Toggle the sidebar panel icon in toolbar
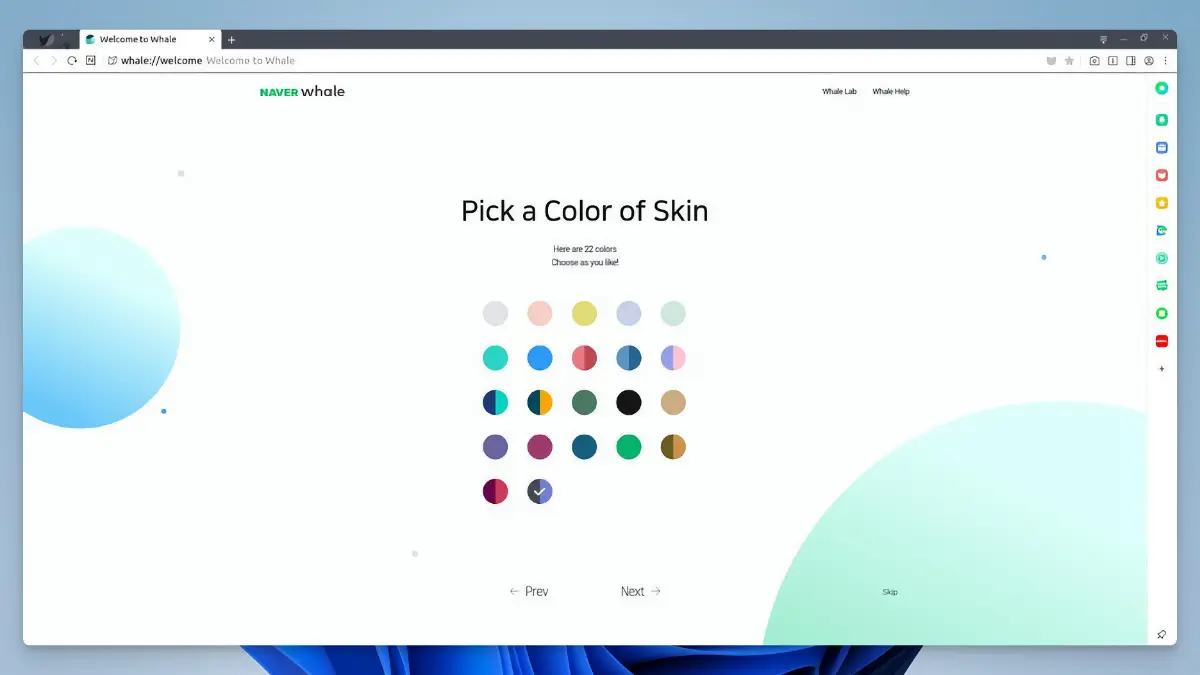 [1131, 61]
